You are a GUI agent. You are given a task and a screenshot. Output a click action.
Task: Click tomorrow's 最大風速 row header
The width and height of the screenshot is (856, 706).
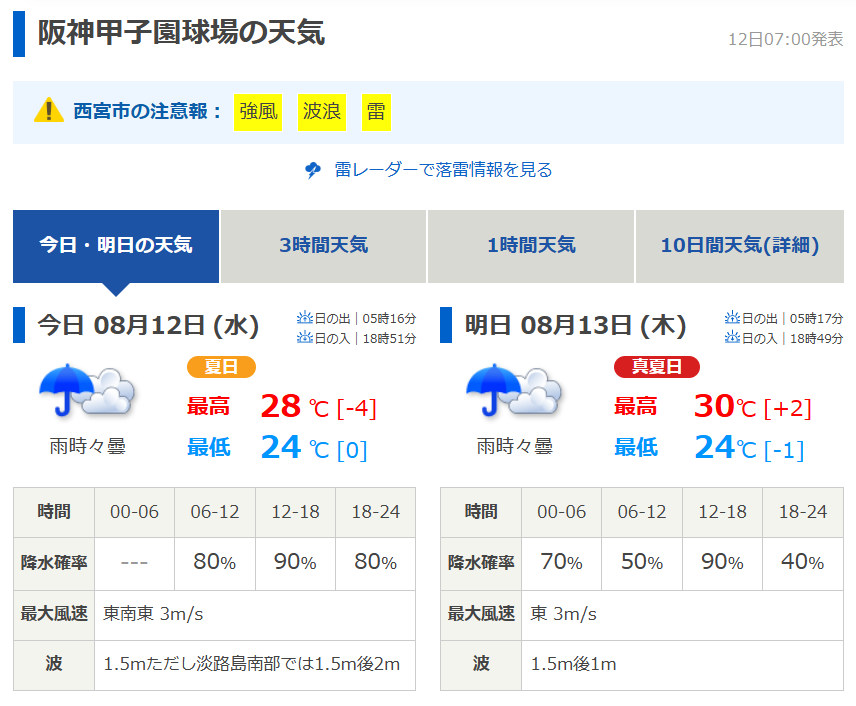click(481, 614)
